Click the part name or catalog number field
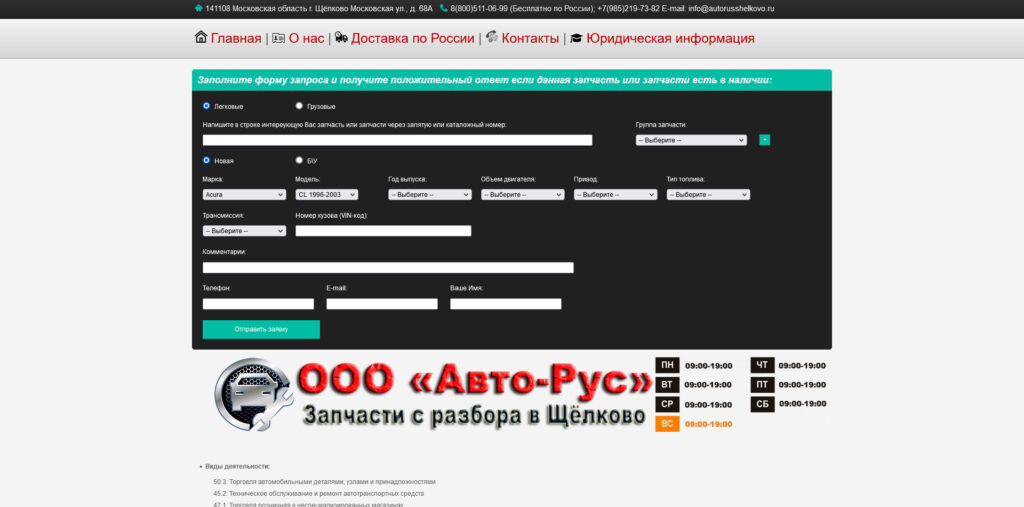The width and height of the screenshot is (1024, 507). 397,140
